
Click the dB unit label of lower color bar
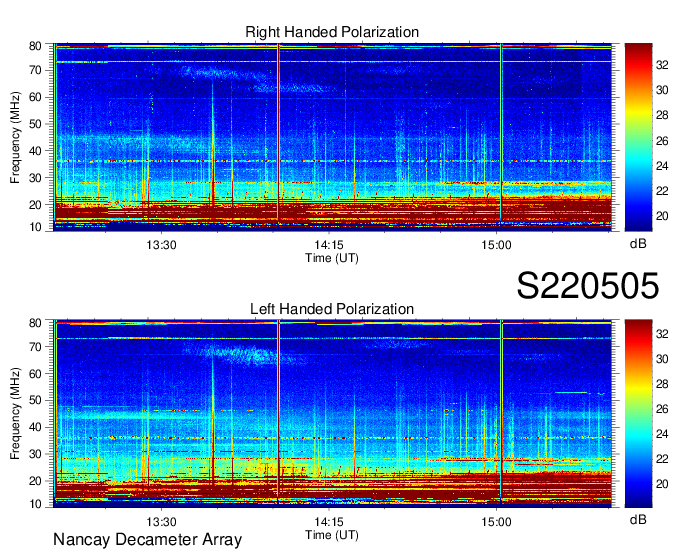(x=638, y=519)
